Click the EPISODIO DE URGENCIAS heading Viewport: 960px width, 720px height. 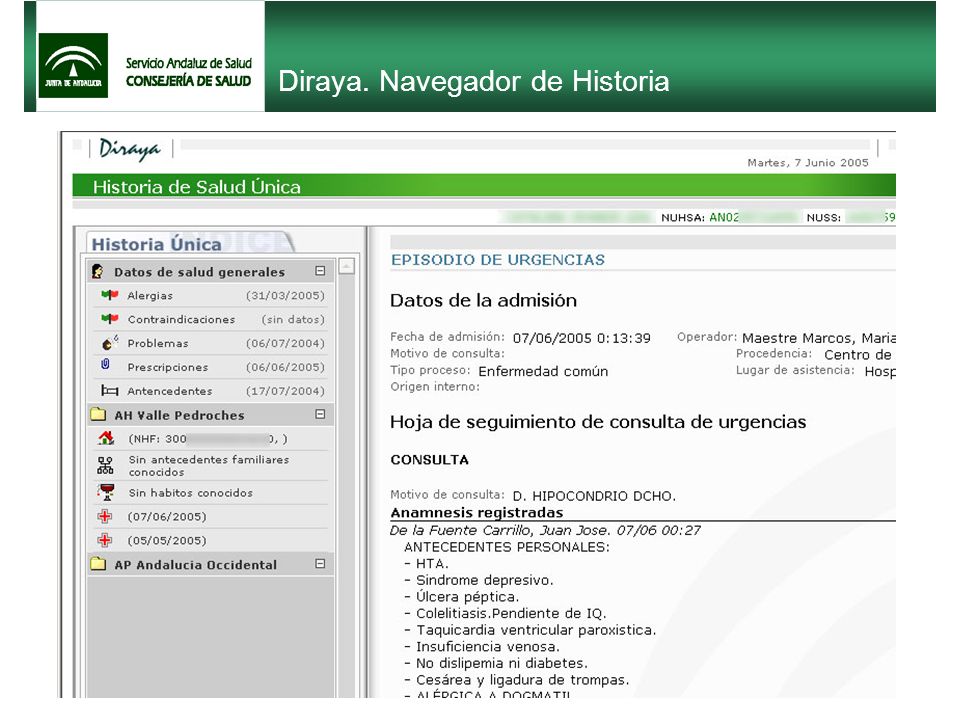[498, 260]
